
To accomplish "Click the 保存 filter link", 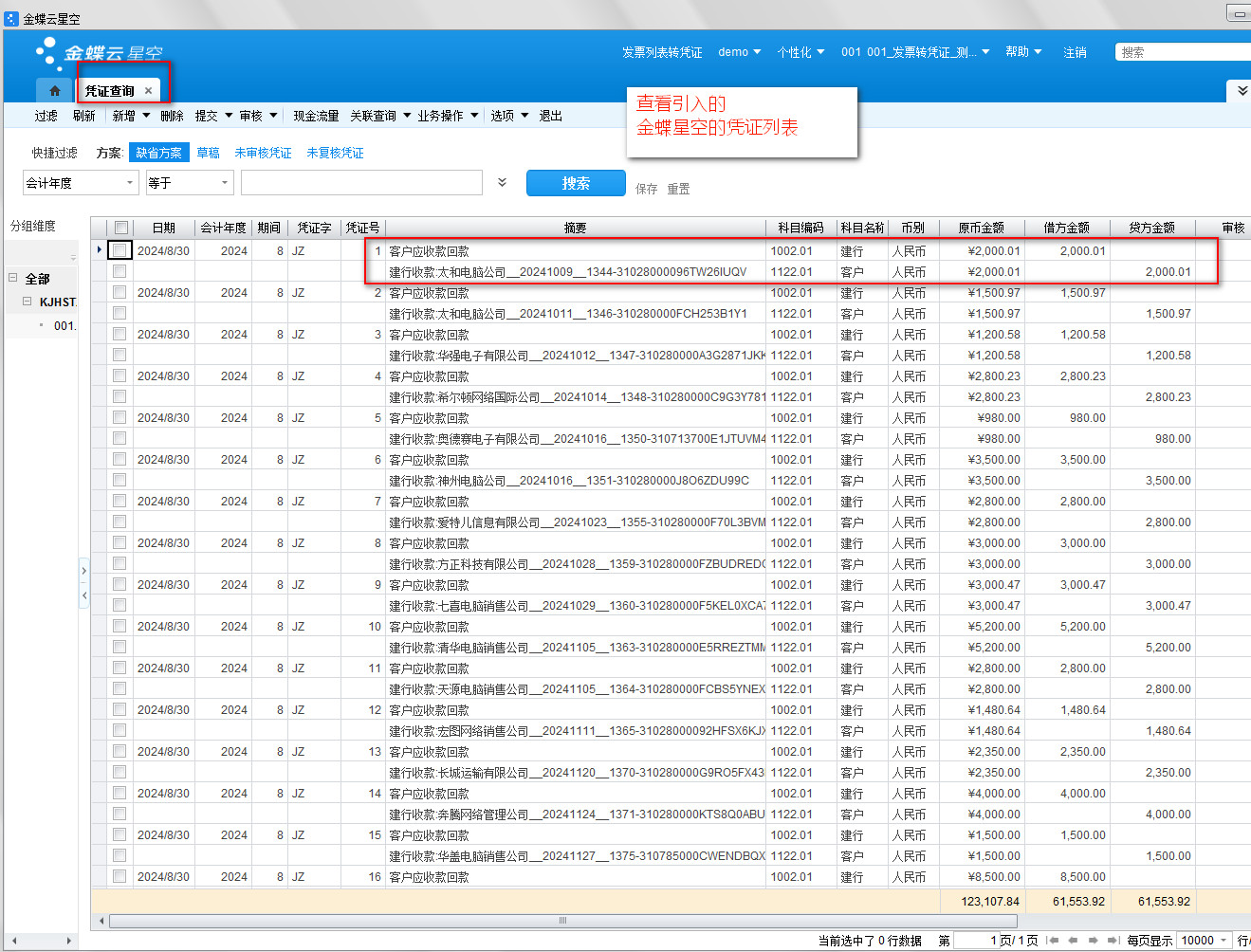I will (647, 189).
